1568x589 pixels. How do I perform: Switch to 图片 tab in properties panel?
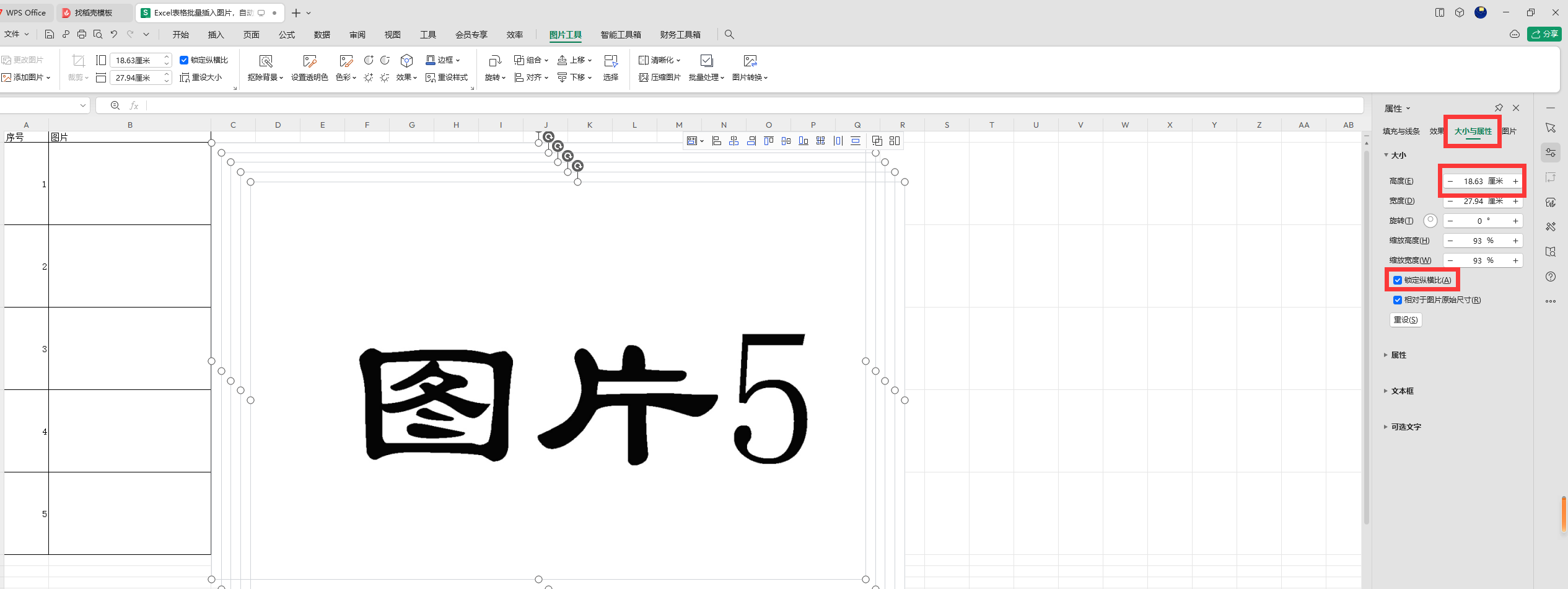point(1509,131)
